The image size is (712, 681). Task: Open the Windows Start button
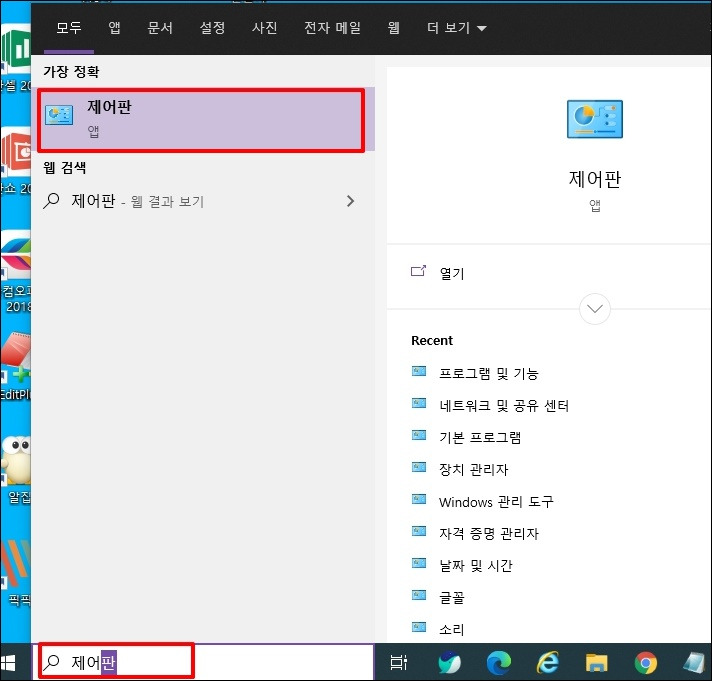8,663
